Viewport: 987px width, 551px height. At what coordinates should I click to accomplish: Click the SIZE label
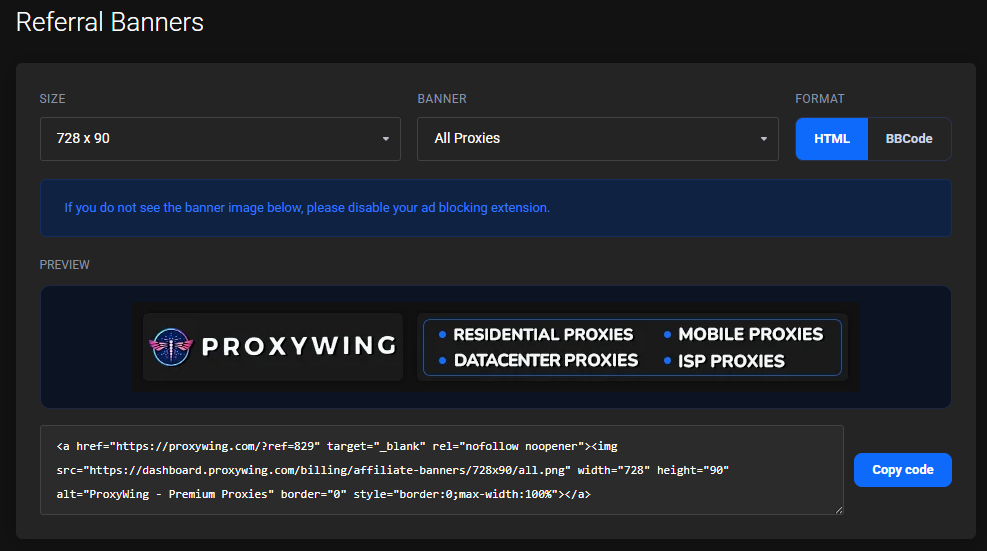click(52, 99)
